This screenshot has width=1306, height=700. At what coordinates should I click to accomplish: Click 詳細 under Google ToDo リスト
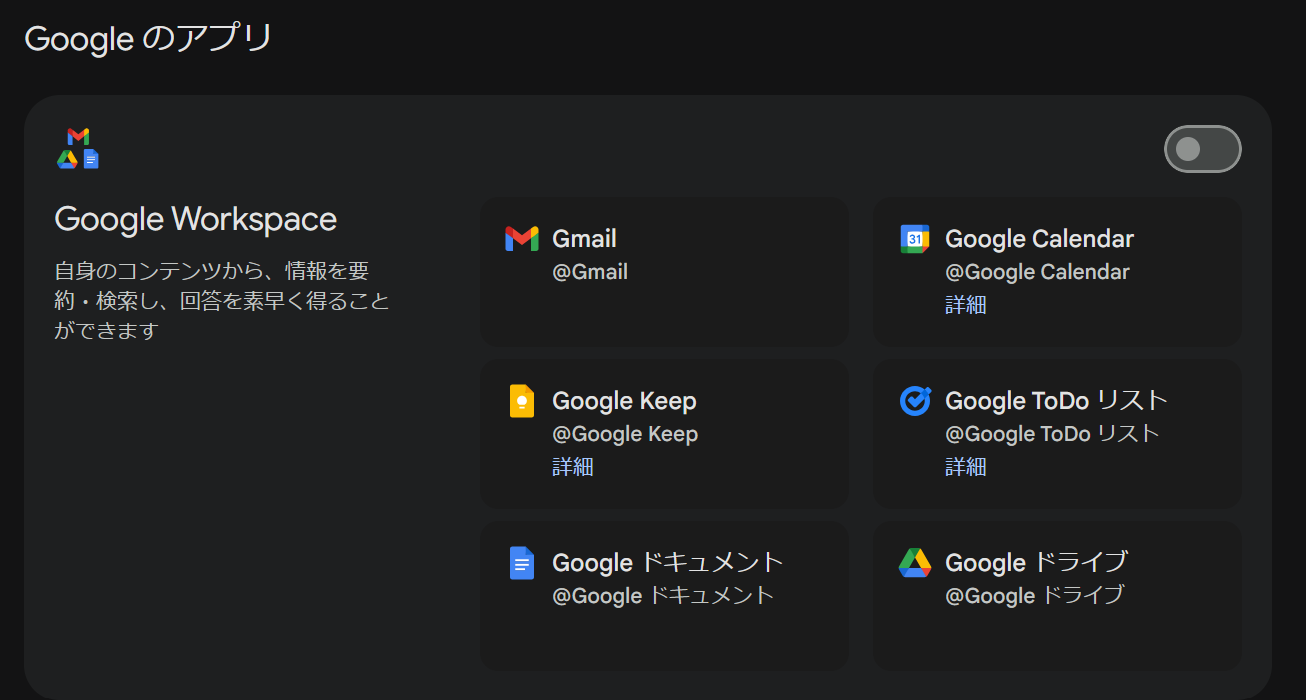(x=965, y=466)
